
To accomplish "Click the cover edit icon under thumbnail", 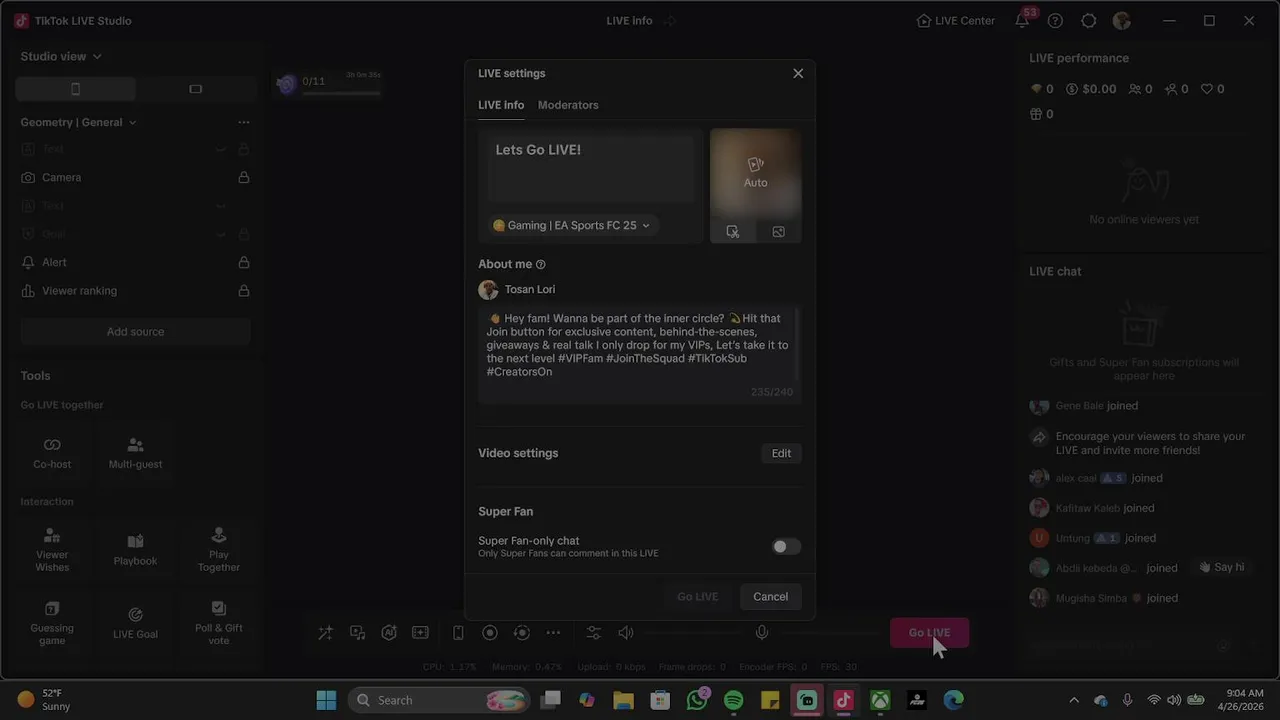I will tap(733, 232).
